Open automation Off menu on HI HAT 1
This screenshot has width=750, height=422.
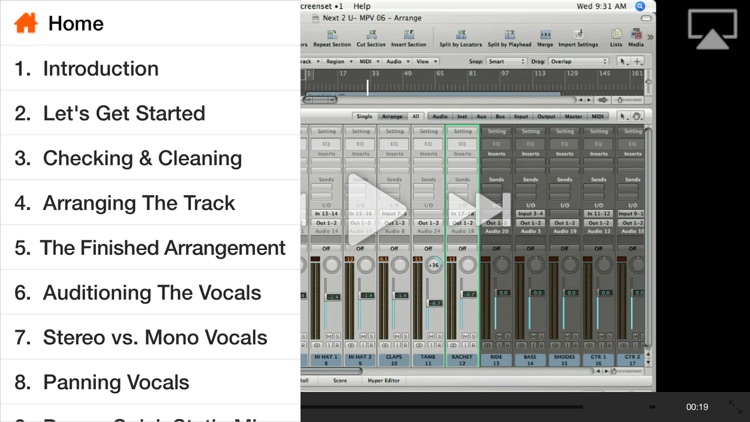[326, 248]
